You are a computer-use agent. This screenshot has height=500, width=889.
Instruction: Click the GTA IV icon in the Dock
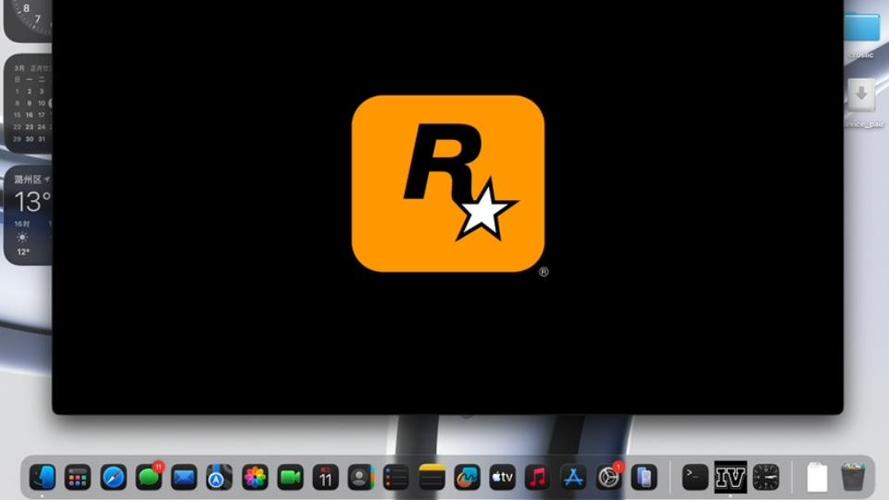730,477
